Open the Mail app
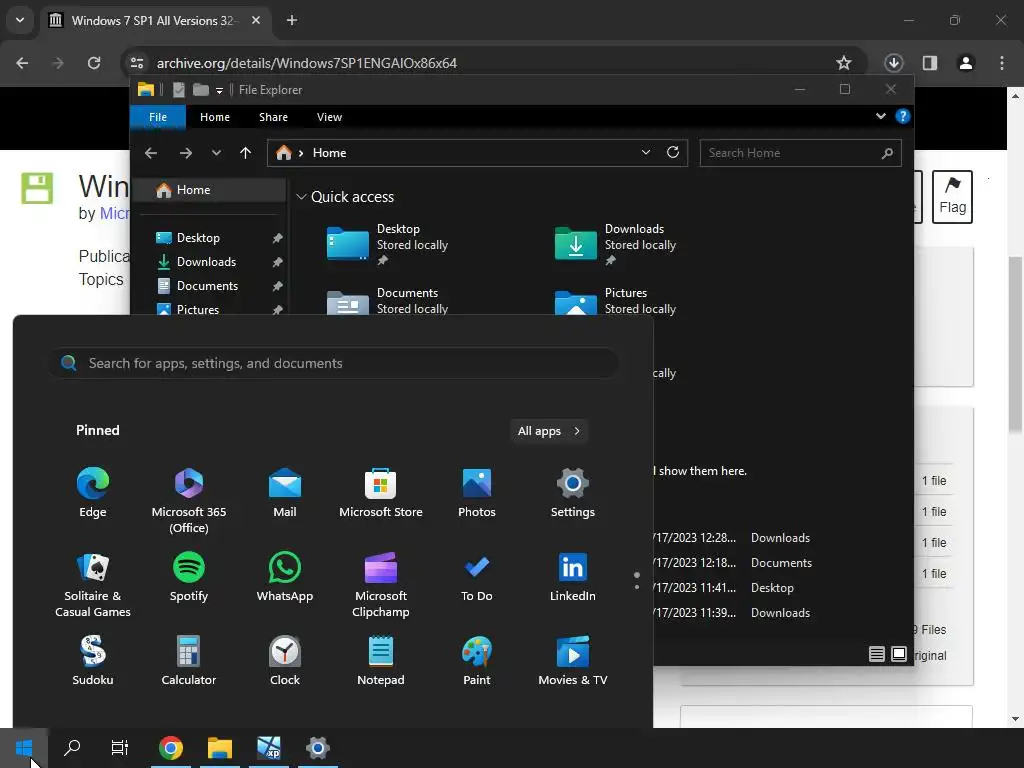The image size is (1024, 768). click(285, 493)
